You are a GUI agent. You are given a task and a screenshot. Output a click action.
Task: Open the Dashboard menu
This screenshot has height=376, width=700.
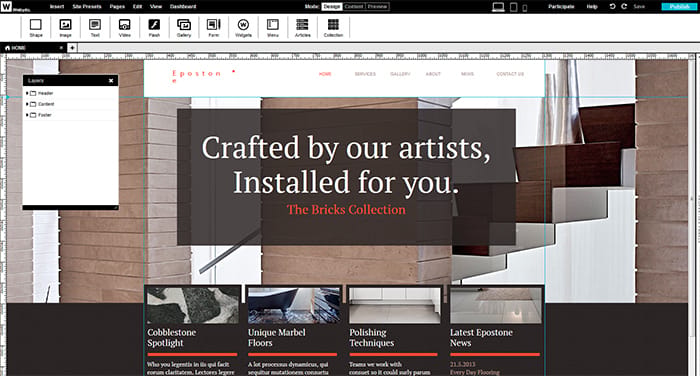[x=183, y=6]
